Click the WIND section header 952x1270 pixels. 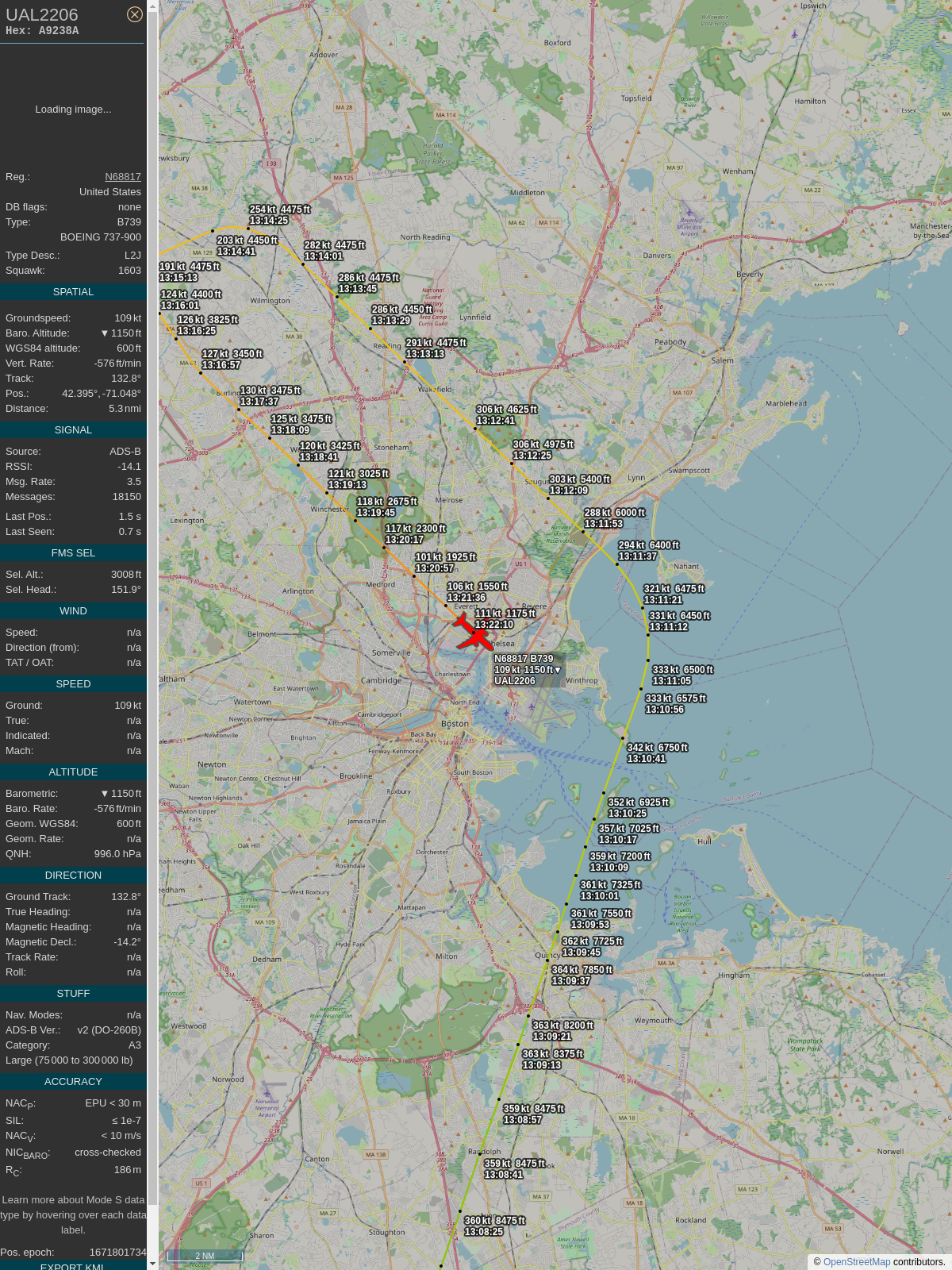pos(73,611)
